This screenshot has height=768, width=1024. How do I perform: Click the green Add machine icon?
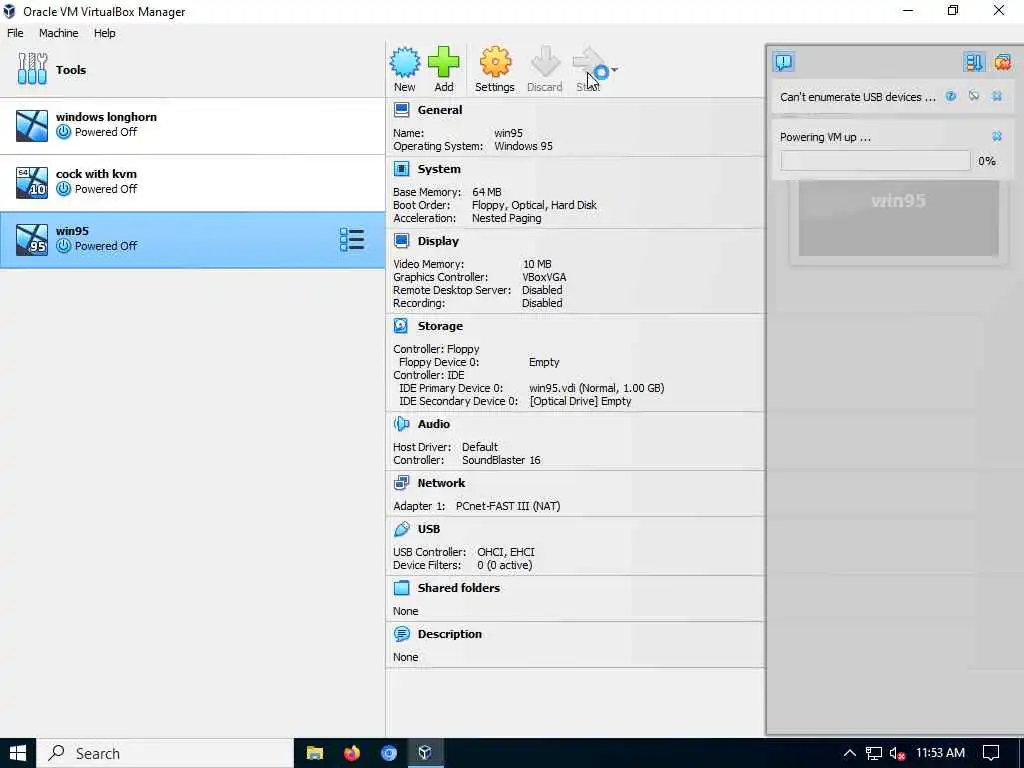point(443,63)
